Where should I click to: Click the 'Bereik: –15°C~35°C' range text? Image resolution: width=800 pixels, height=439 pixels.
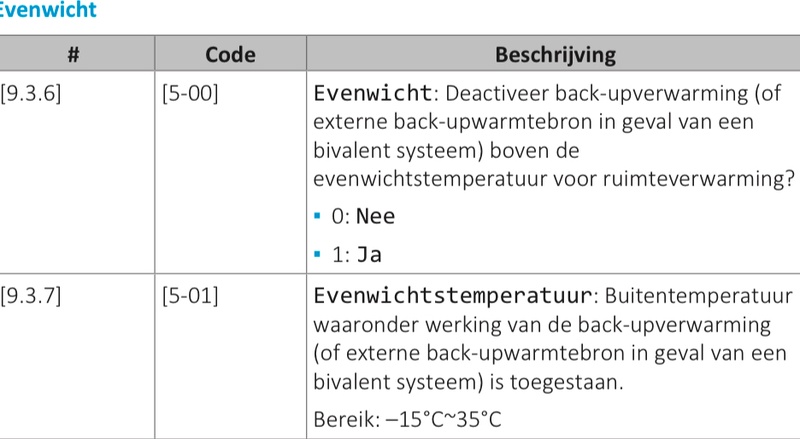tap(407, 417)
